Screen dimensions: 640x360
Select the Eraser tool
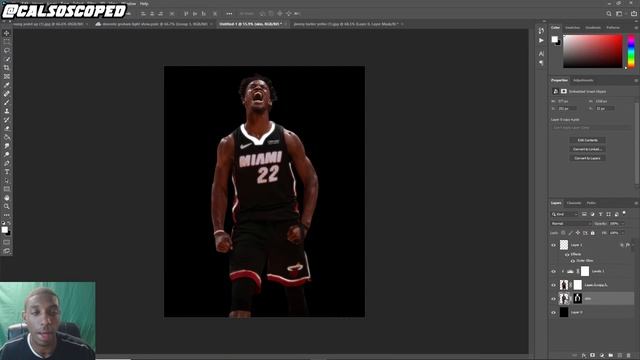tap(7, 129)
